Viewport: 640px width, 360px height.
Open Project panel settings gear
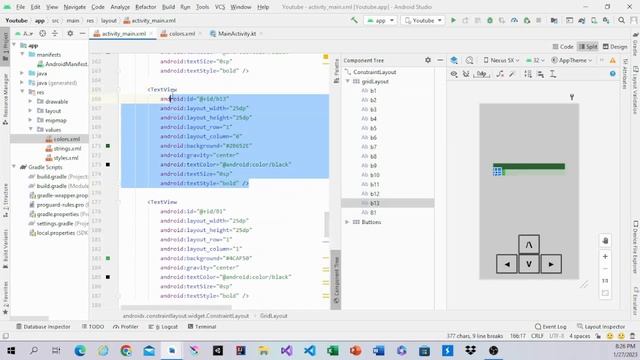[x=70, y=33]
